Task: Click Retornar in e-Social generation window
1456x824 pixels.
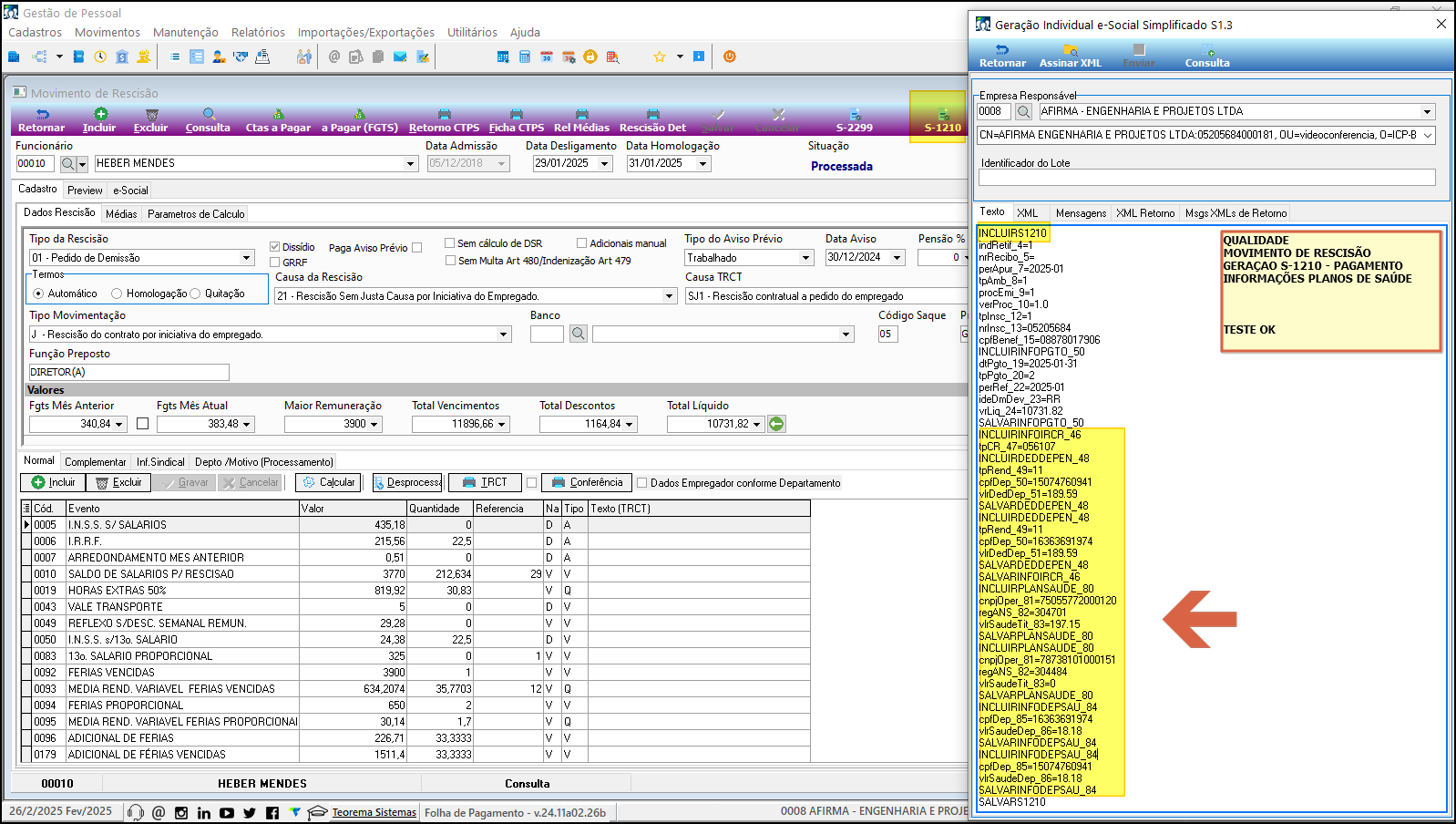Action: (1002, 56)
